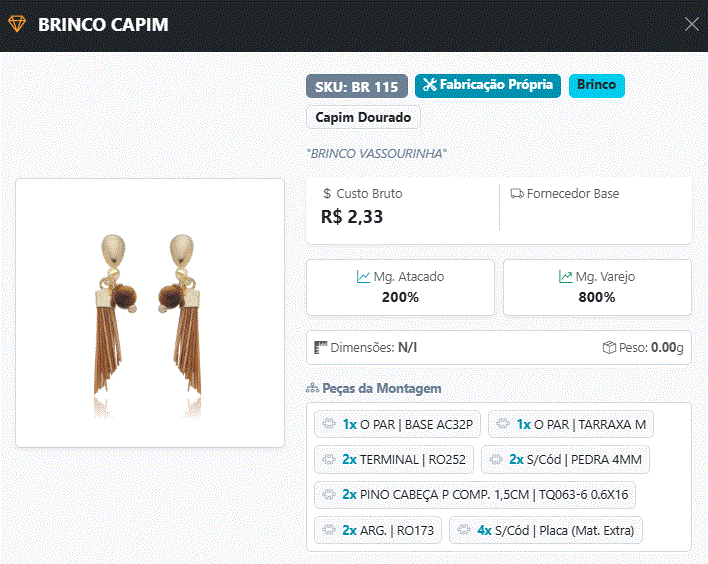Image resolution: width=708 pixels, height=564 pixels.
Task: Click the truck icon beside Fornecedor Base
Action: point(517,194)
